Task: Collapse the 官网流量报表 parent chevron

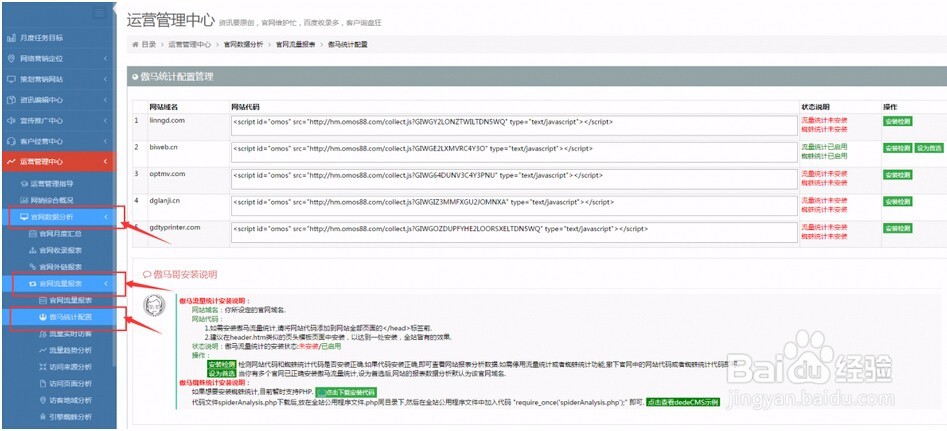Action: (105, 283)
